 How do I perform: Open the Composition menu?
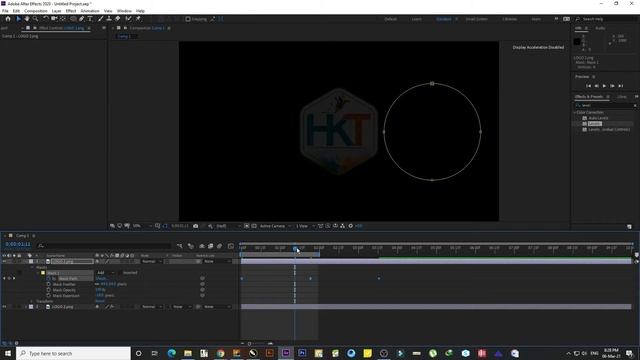[x=36, y=11]
